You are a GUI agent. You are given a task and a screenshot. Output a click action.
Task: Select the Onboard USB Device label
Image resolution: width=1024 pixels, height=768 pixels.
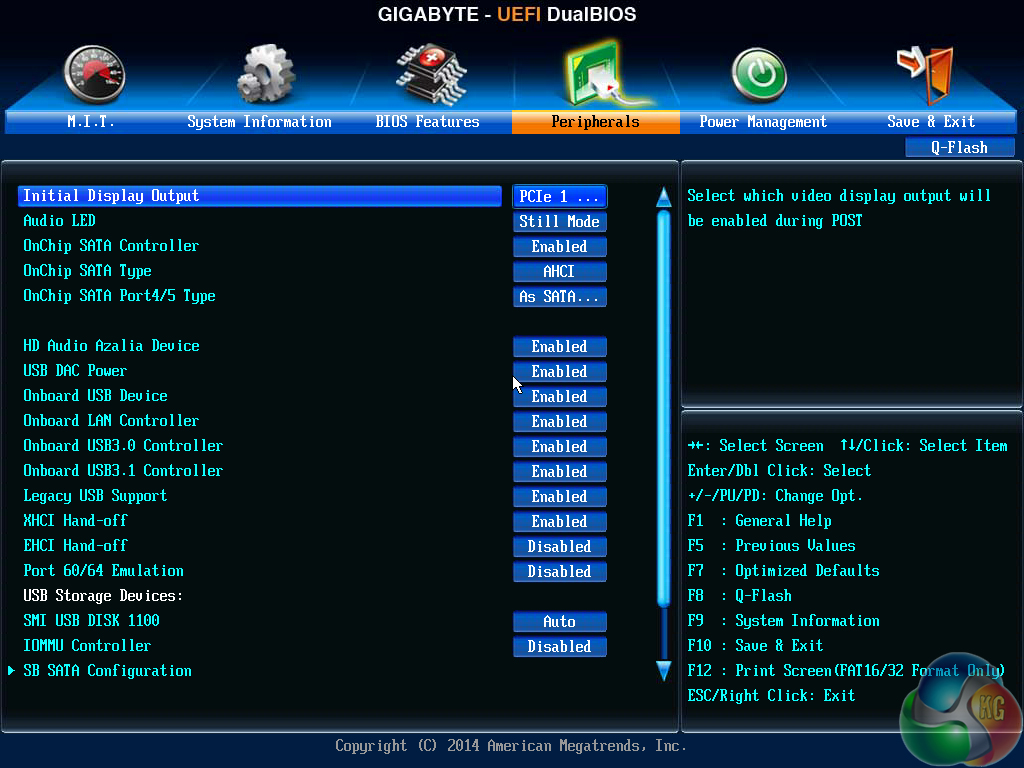point(95,396)
